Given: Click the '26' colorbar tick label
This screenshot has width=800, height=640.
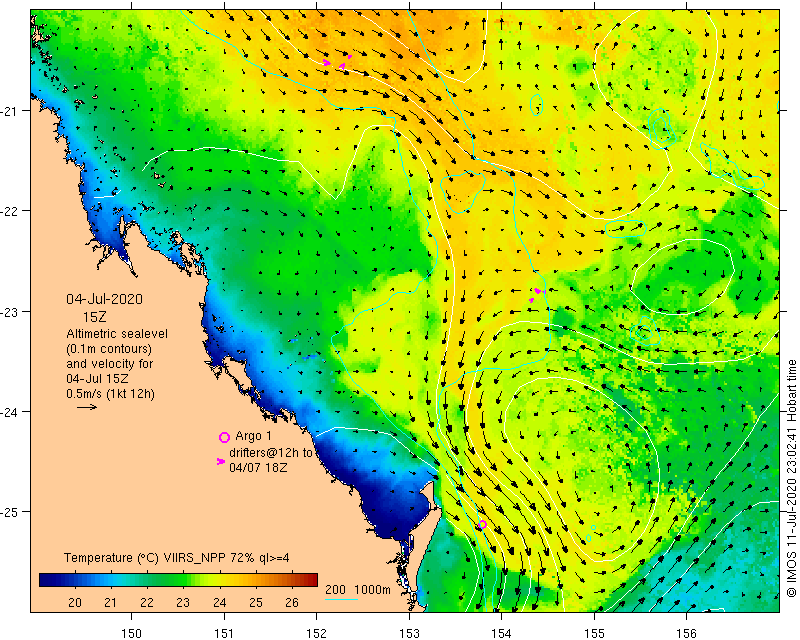Looking at the screenshot, I should (292, 603).
